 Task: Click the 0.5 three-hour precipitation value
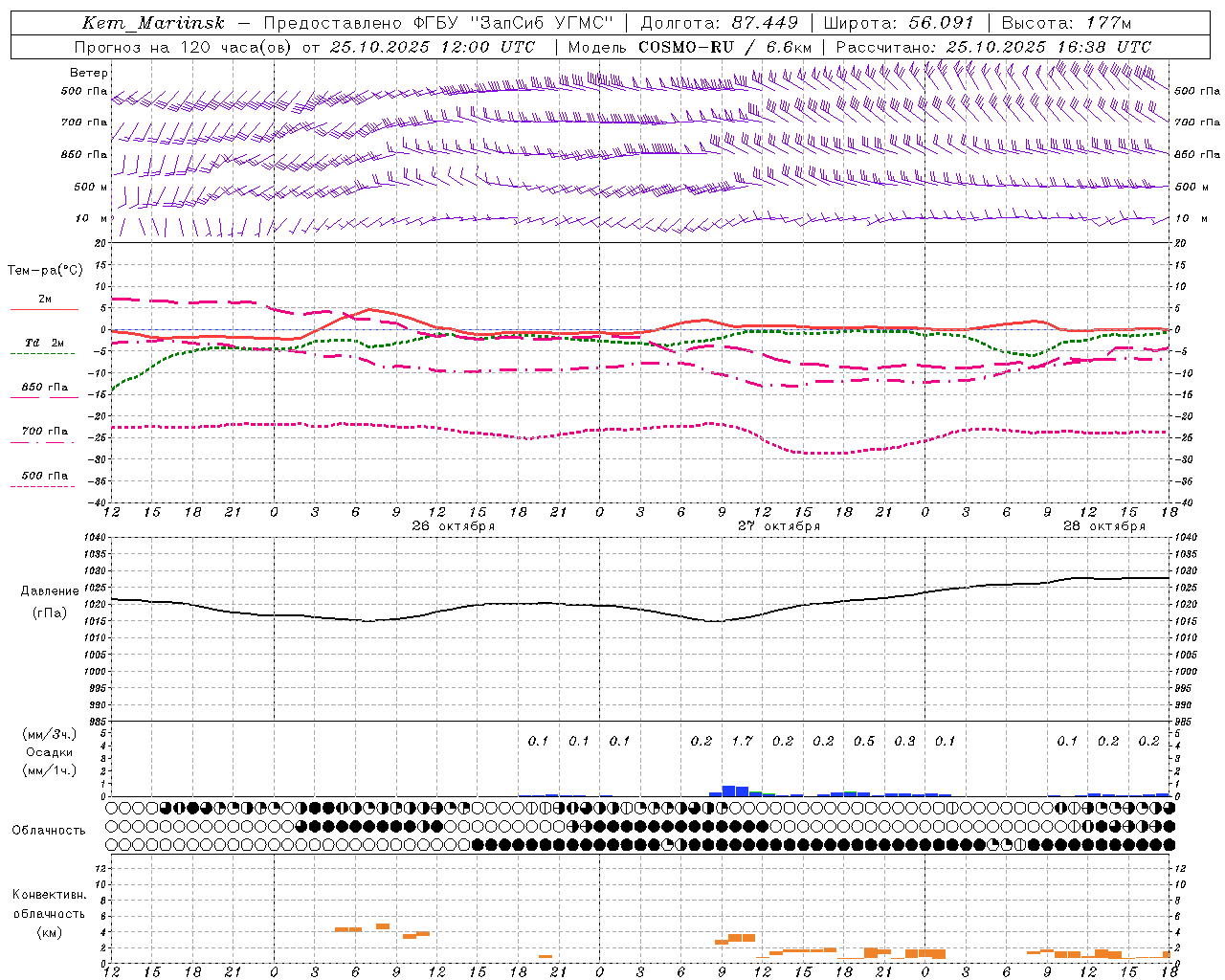click(x=864, y=742)
